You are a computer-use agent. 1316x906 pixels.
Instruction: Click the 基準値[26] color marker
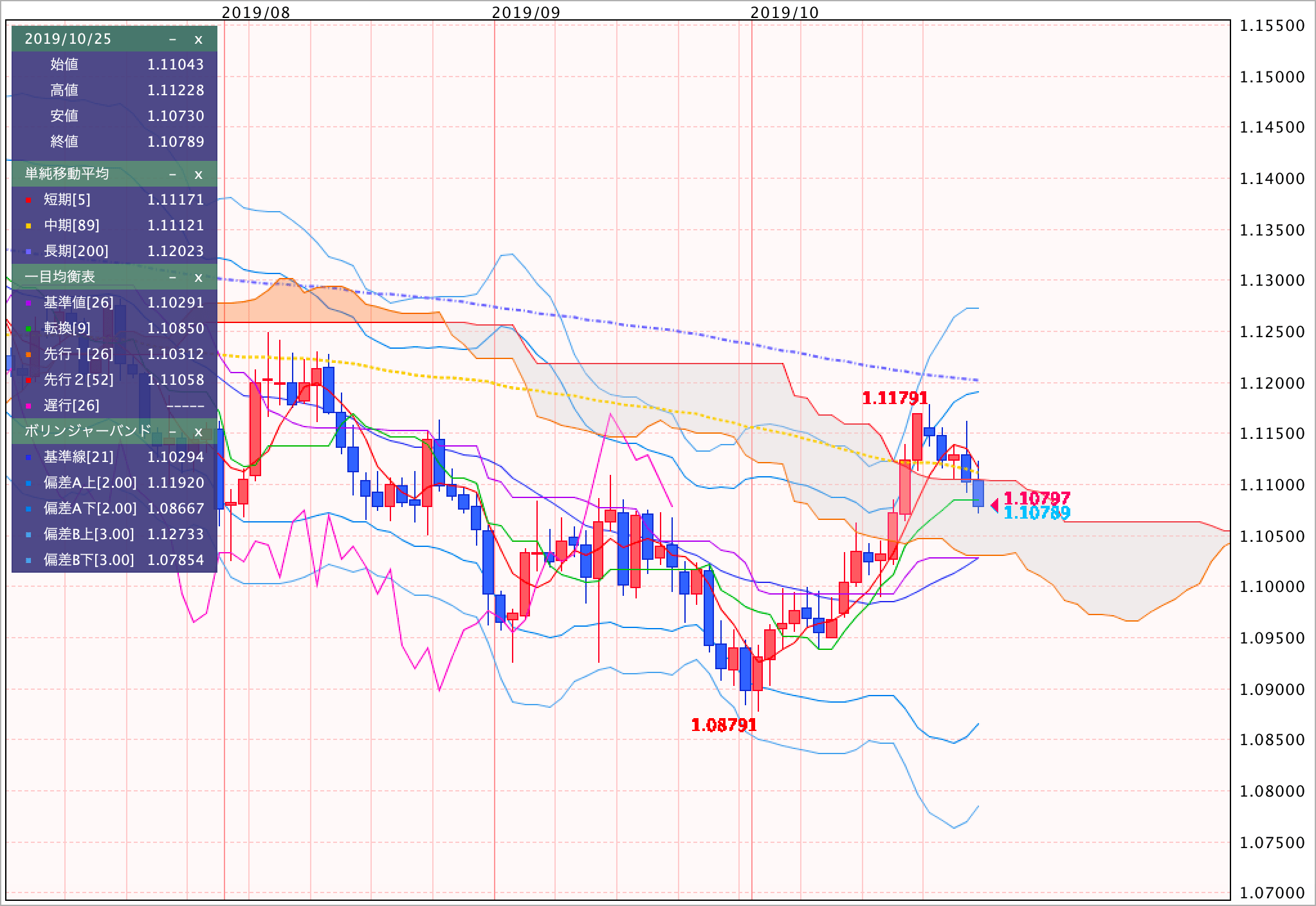[x=28, y=304]
